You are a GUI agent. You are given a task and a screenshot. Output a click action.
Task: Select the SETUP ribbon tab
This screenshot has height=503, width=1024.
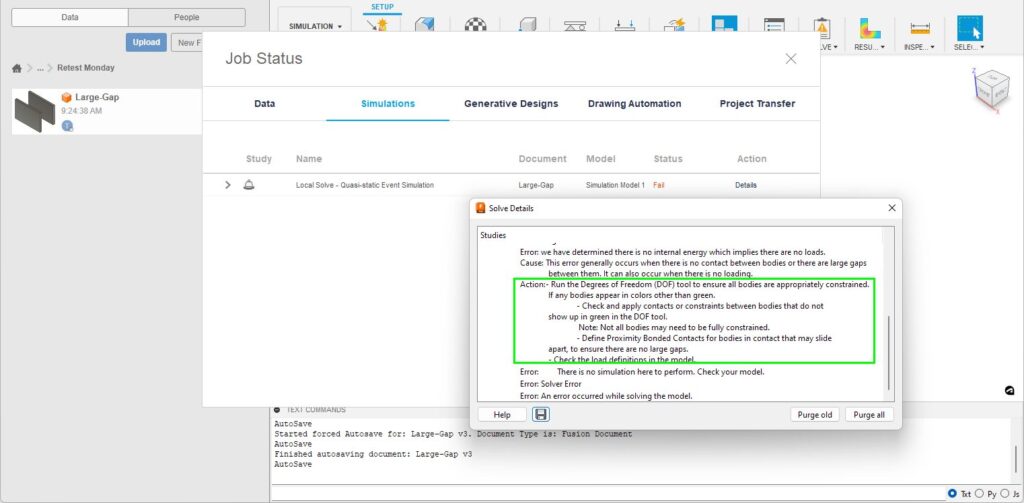pos(382,7)
